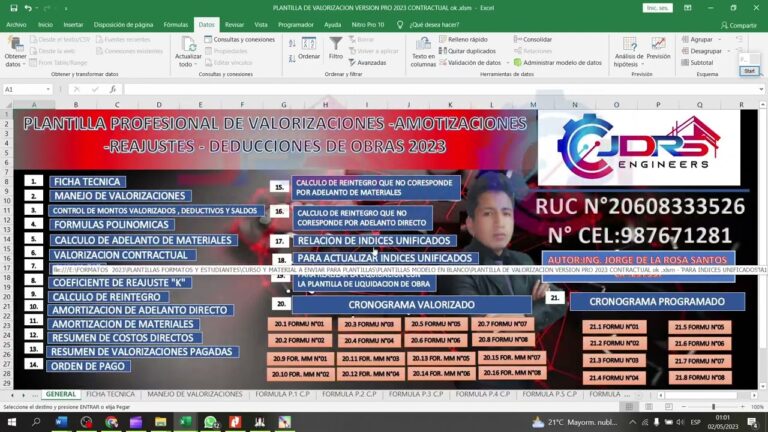Click the Undo arrow icon
Viewport: 768px width, 432px height.
coord(28,8)
